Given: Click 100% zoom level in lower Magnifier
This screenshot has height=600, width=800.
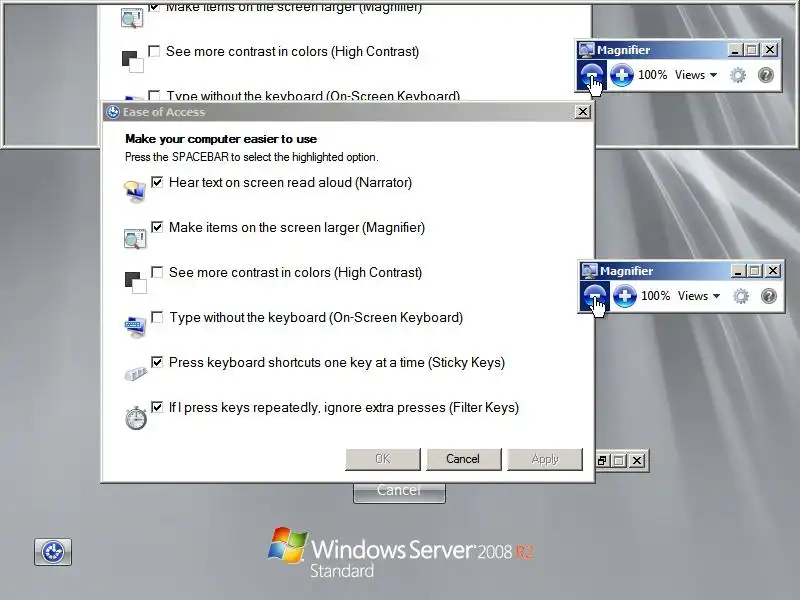Looking at the screenshot, I should click(x=656, y=296).
